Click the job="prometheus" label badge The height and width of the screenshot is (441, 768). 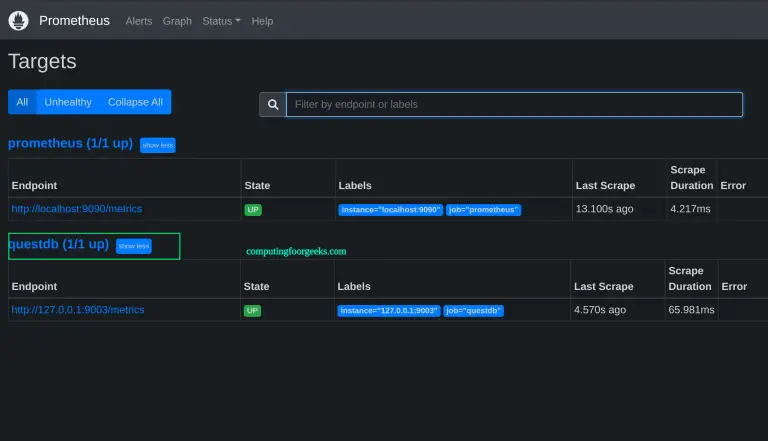[483, 210]
